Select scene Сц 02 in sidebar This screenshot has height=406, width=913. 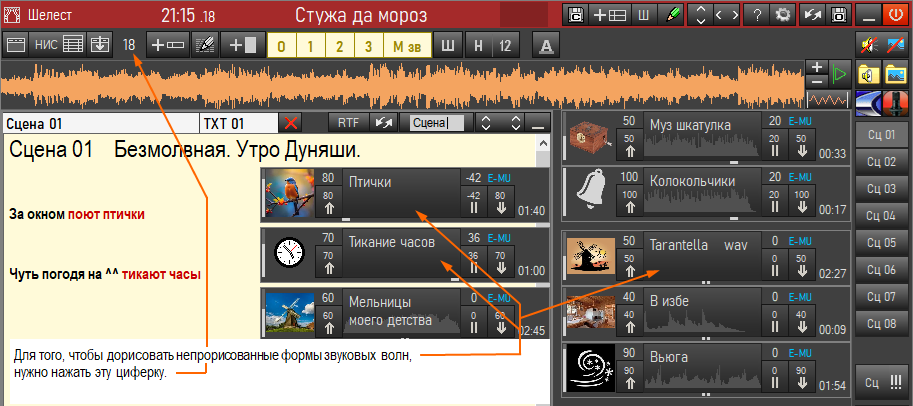(881, 162)
